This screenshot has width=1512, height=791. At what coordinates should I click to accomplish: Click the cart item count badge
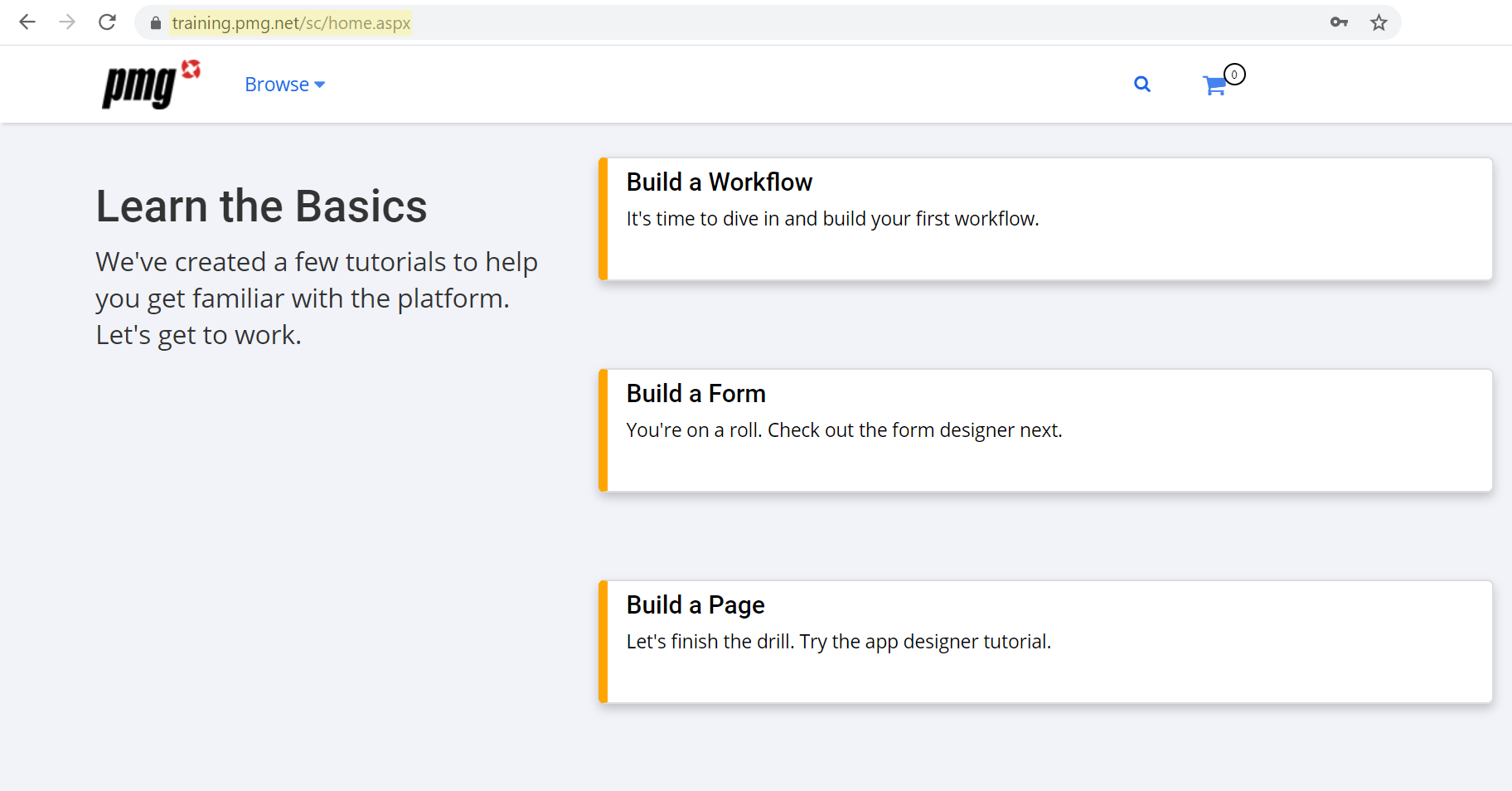[1234, 75]
